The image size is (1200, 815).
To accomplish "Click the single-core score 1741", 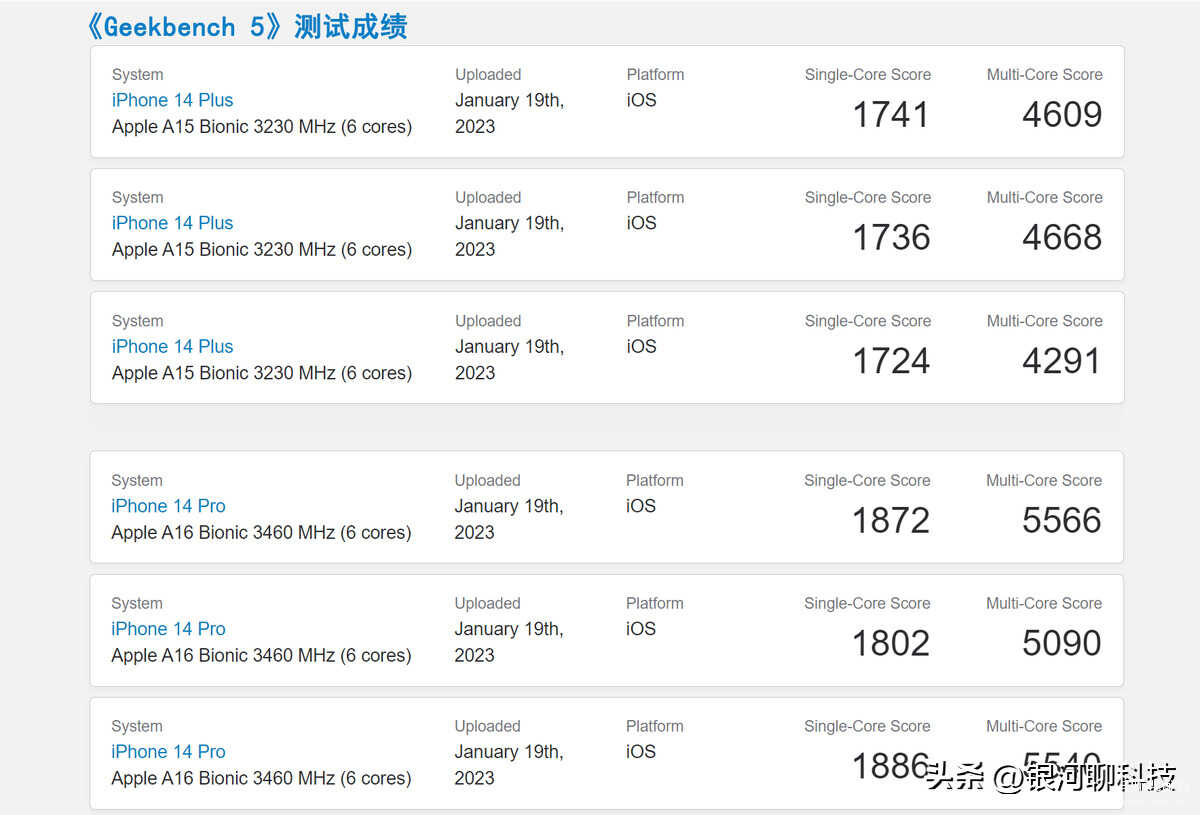I will coord(891,115).
